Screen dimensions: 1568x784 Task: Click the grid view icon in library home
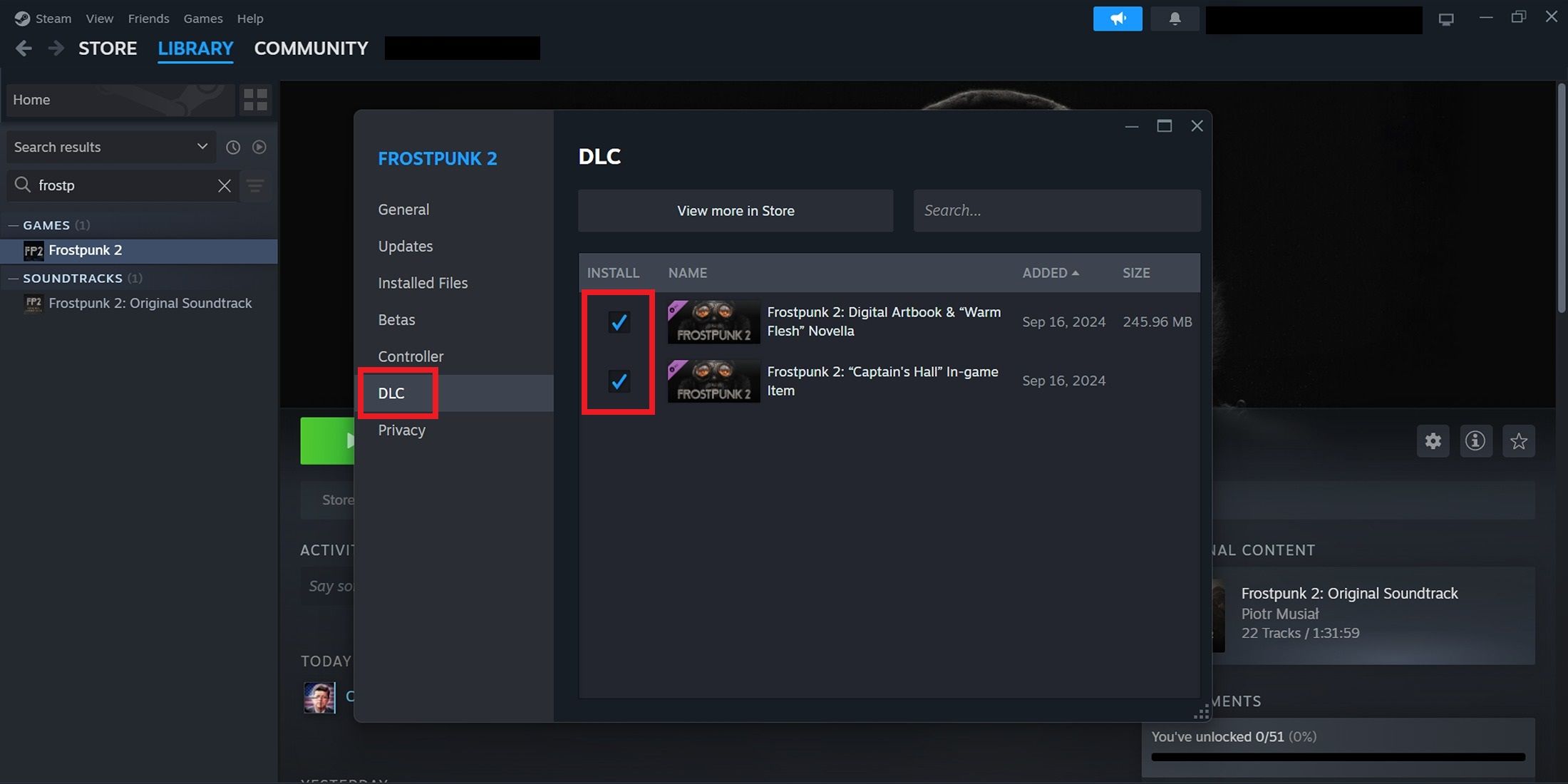256,99
